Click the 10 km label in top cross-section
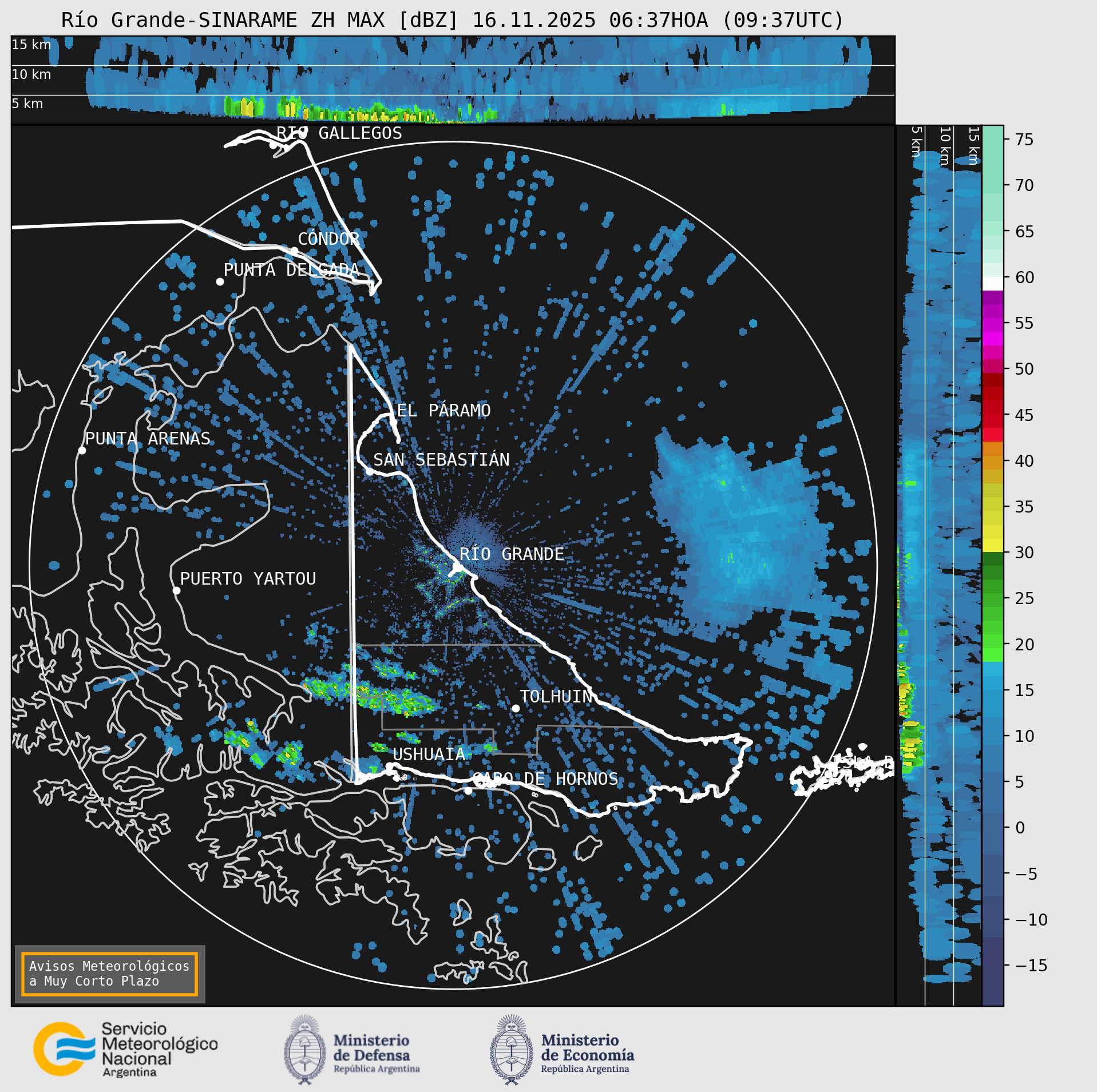The width and height of the screenshot is (1097, 1092). pyautogui.click(x=31, y=74)
